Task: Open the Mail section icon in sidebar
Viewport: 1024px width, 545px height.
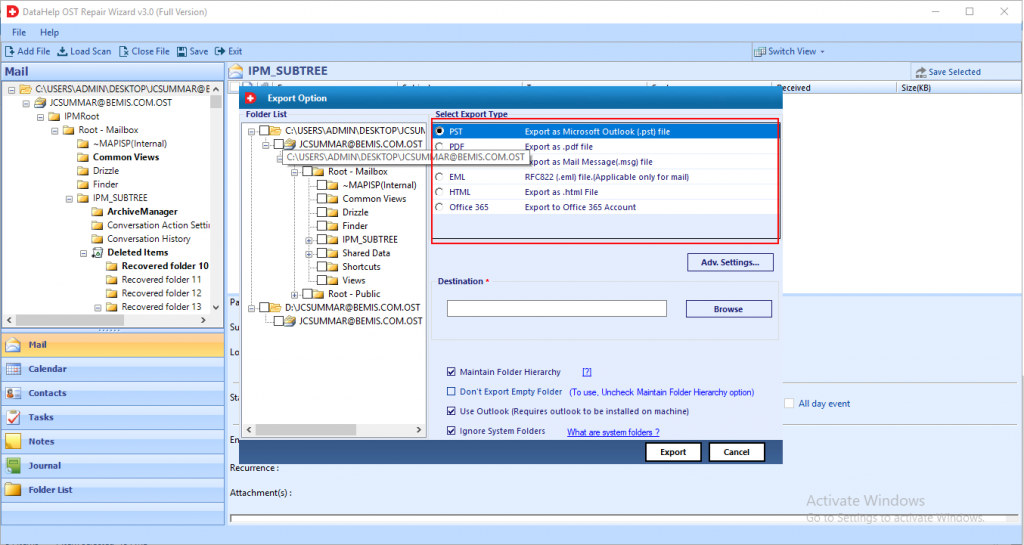Action: tap(13, 345)
